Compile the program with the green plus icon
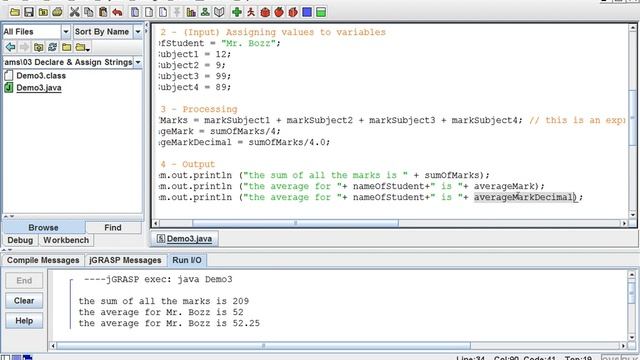This screenshot has width=640, height=360. pyautogui.click(x=237, y=12)
